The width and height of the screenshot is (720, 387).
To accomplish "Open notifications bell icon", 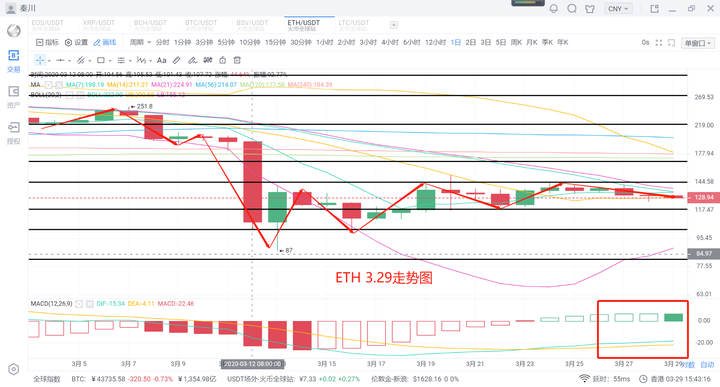I will 554,8.
